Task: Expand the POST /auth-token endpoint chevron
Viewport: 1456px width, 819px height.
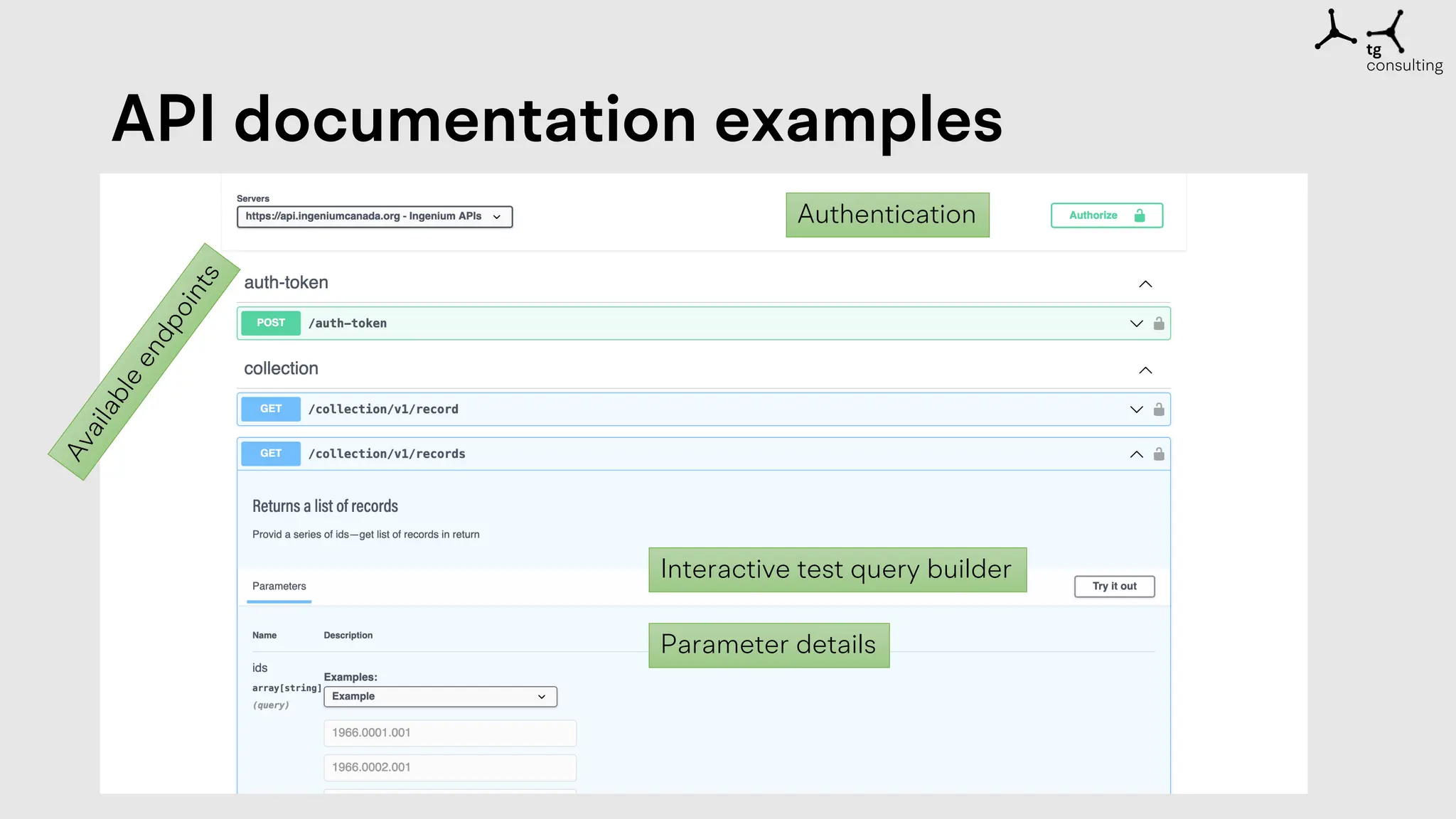Action: pos(1136,323)
